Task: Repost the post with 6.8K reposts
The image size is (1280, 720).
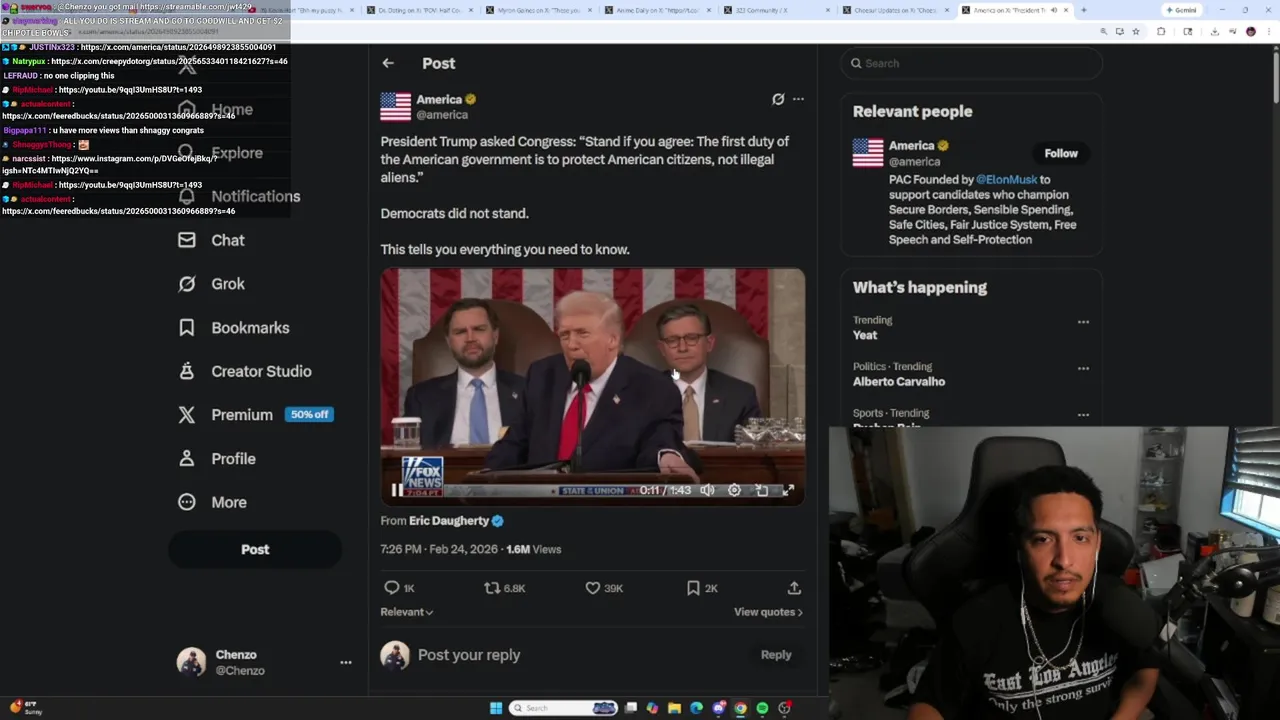Action: pyautogui.click(x=504, y=588)
